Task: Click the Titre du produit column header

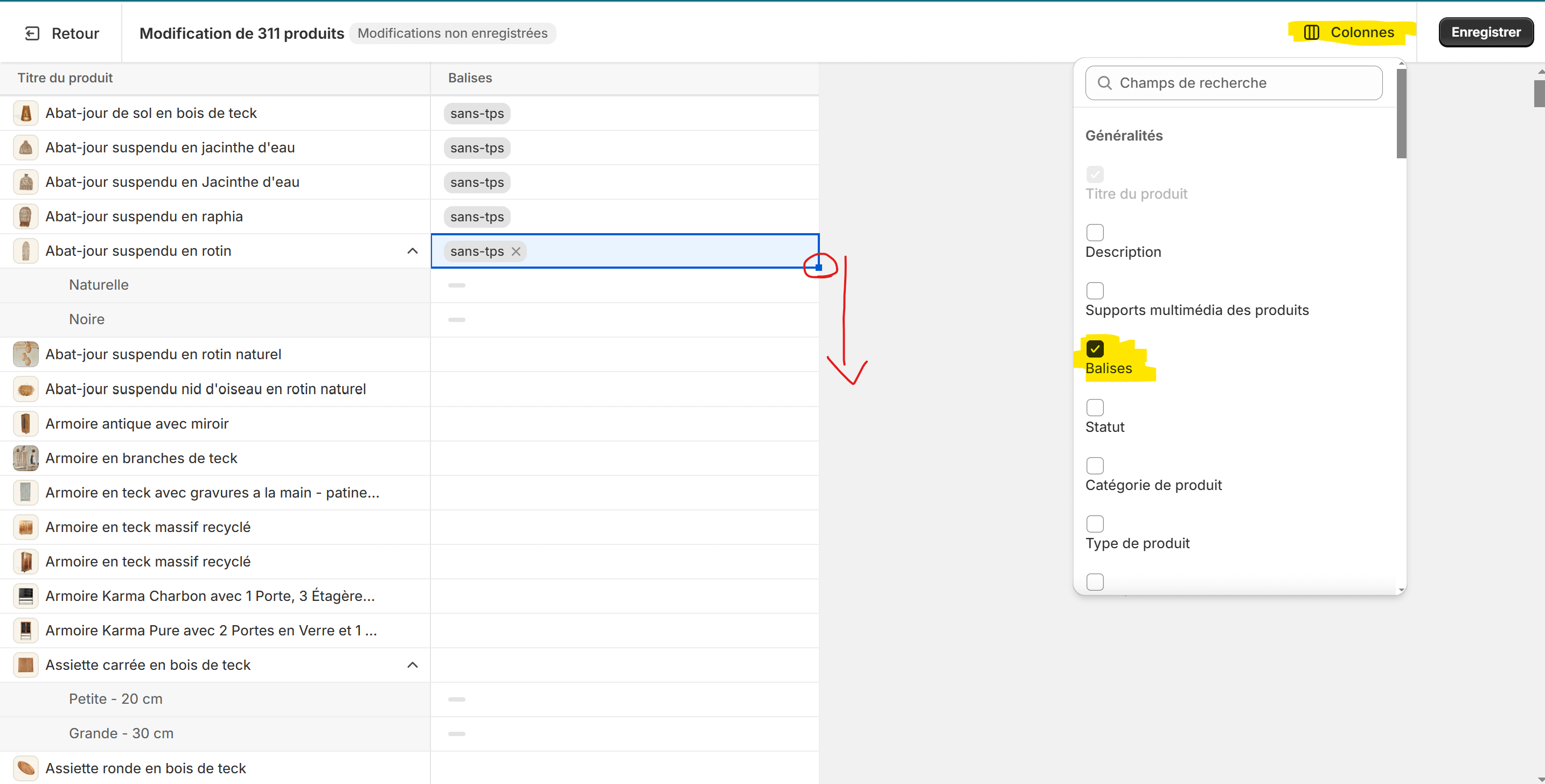Action: pyautogui.click(x=65, y=78)
